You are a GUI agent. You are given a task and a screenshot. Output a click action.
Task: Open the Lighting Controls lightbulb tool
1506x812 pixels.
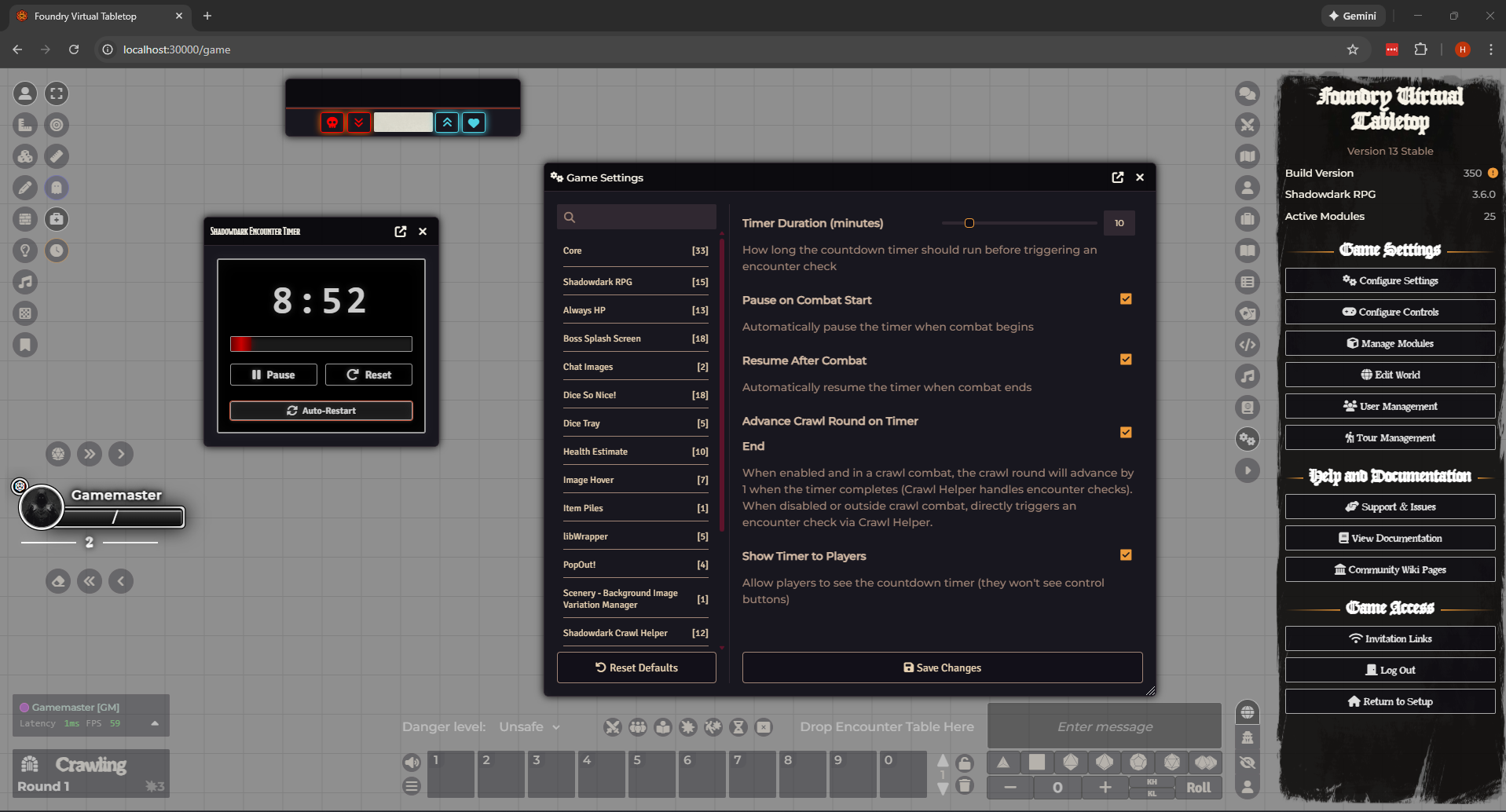pyautogui.click(x=25, y=251)
